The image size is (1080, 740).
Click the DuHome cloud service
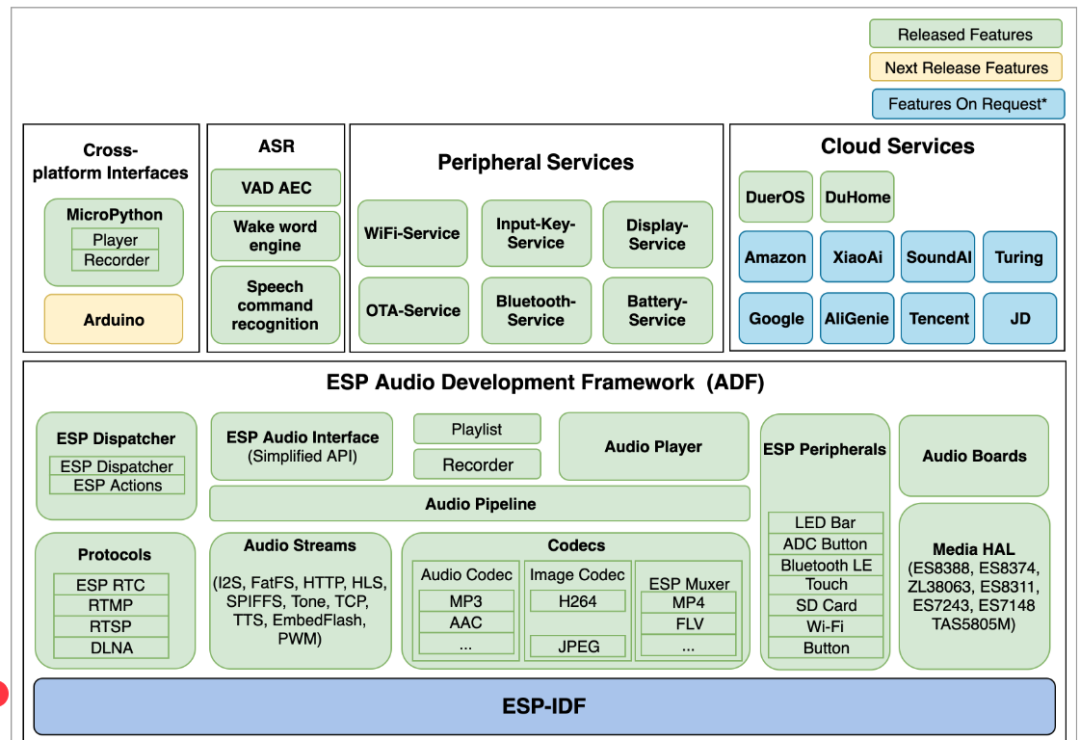tap(857, 197)
